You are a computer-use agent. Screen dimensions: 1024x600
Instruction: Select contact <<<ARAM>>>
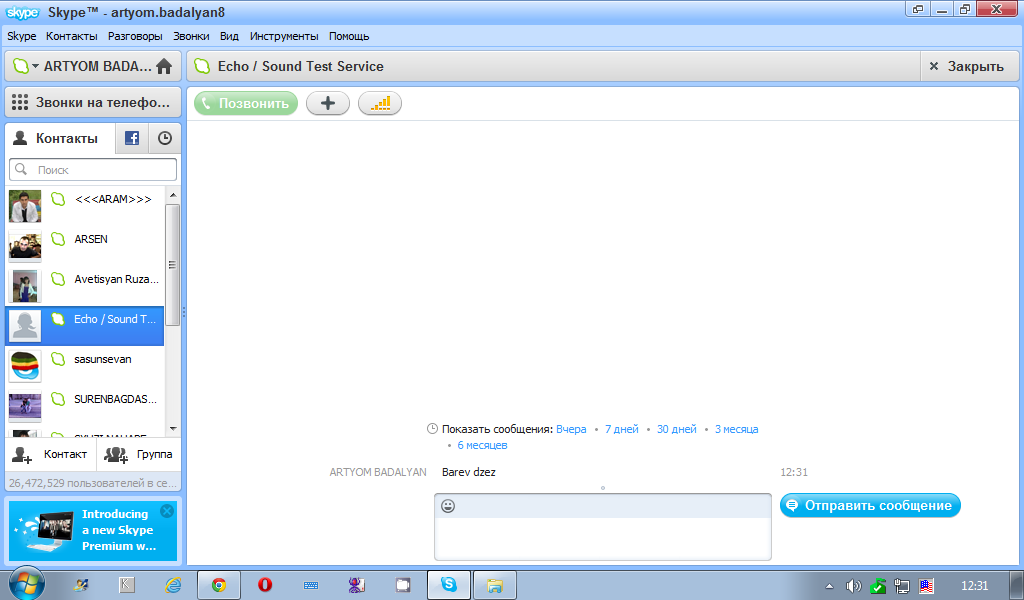[x=85, y=206]
